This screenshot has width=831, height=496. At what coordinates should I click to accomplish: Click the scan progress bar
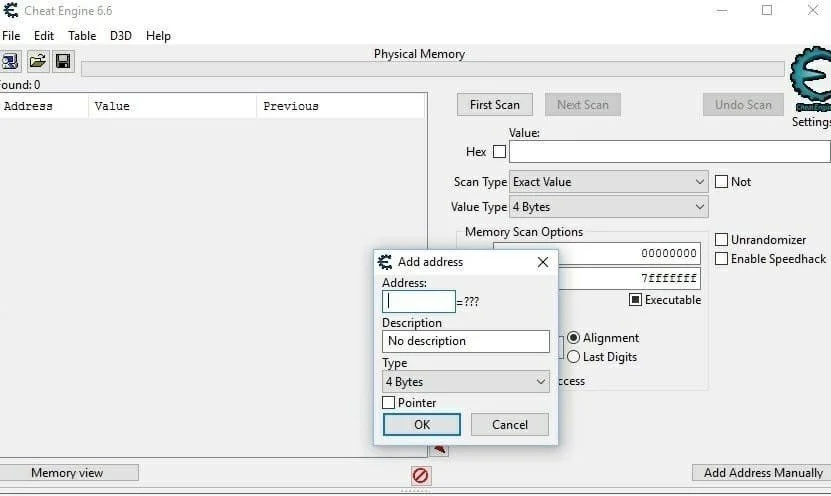(432, 69)
